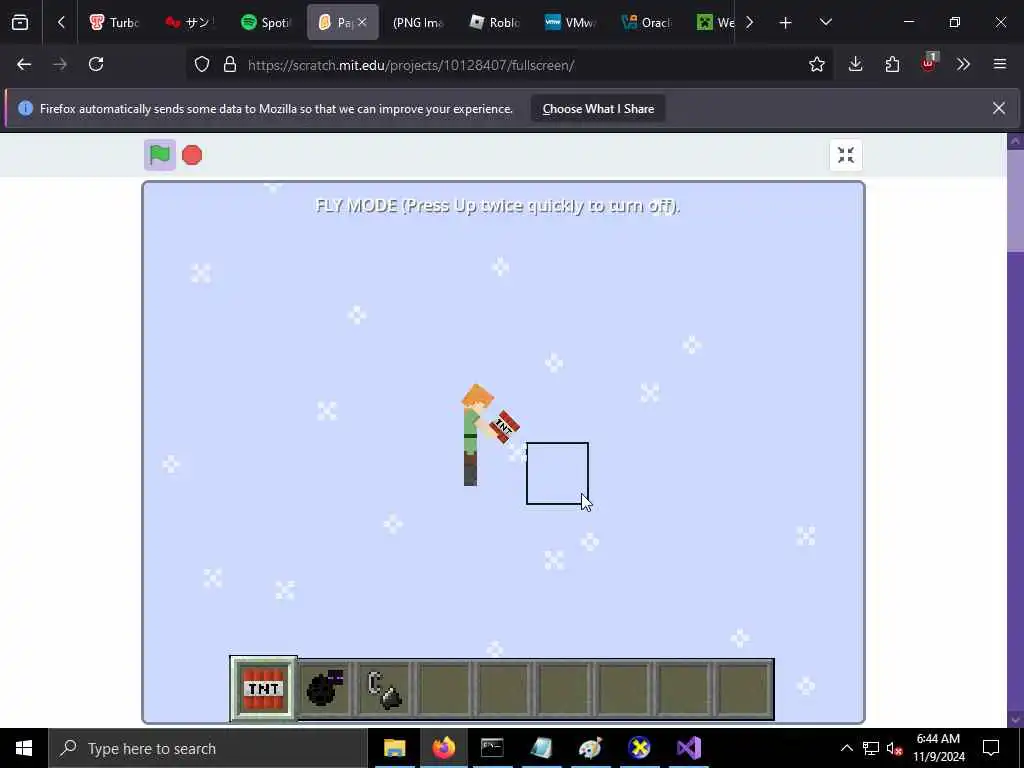Open the clock showing 6:44 AM

938,748
